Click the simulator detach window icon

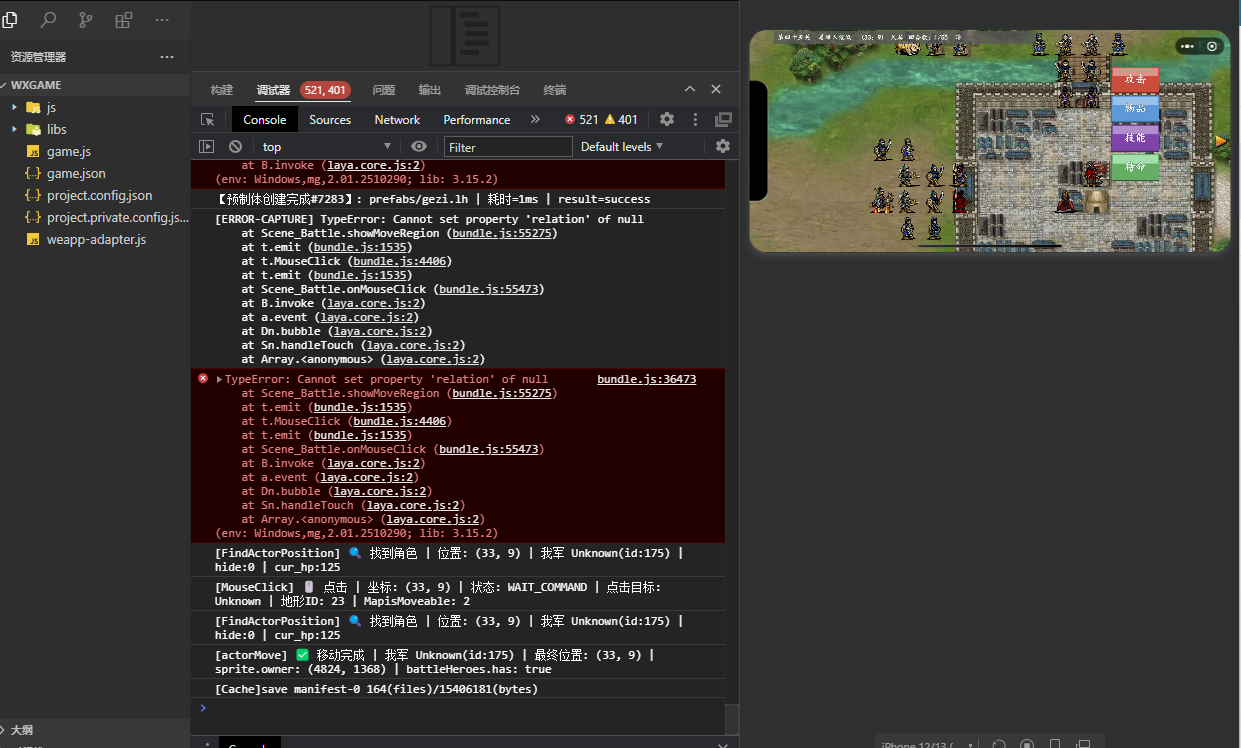coord(1083,743)
